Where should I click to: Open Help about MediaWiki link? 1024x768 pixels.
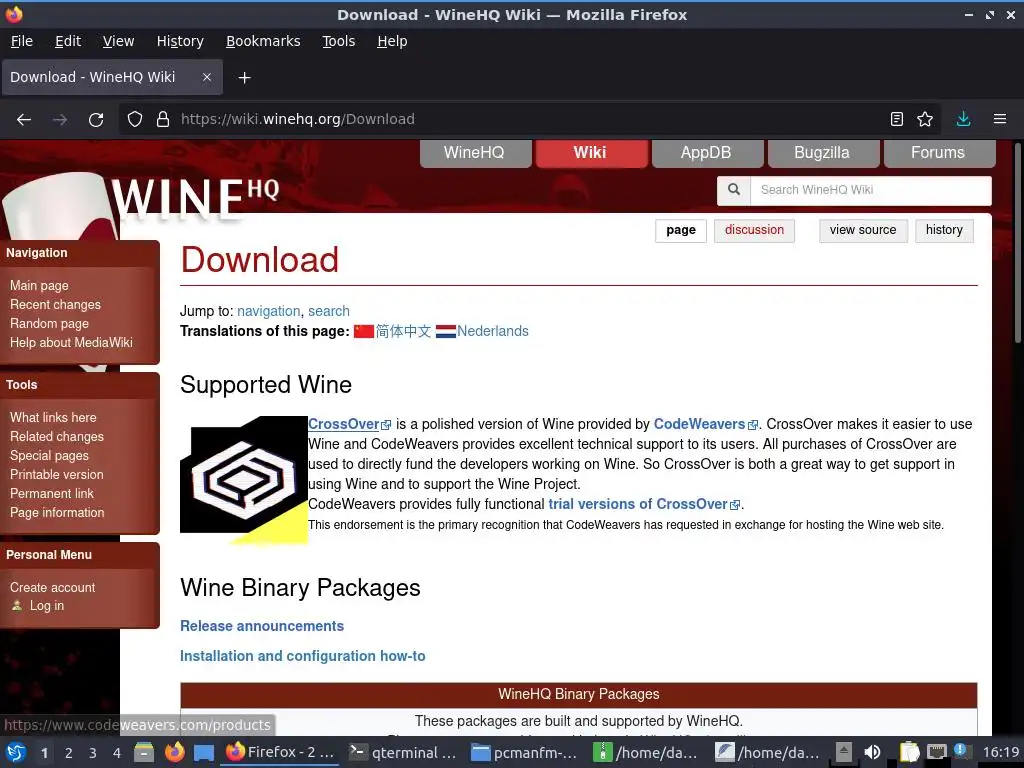(71, 342)
